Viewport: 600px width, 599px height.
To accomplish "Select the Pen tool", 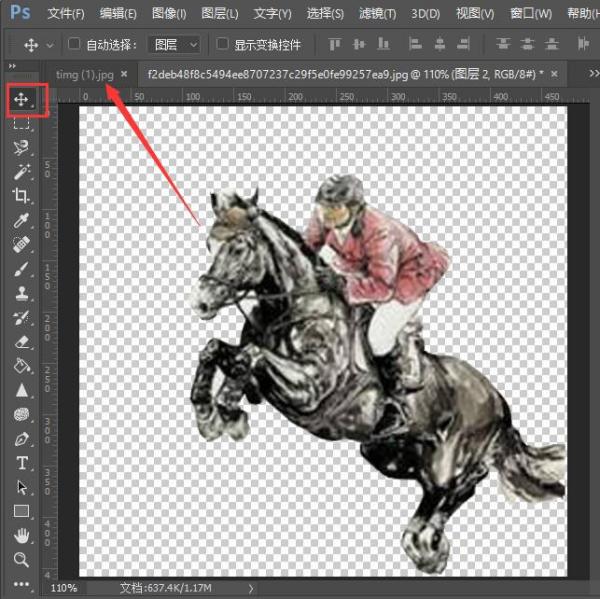I will (22, 439).
